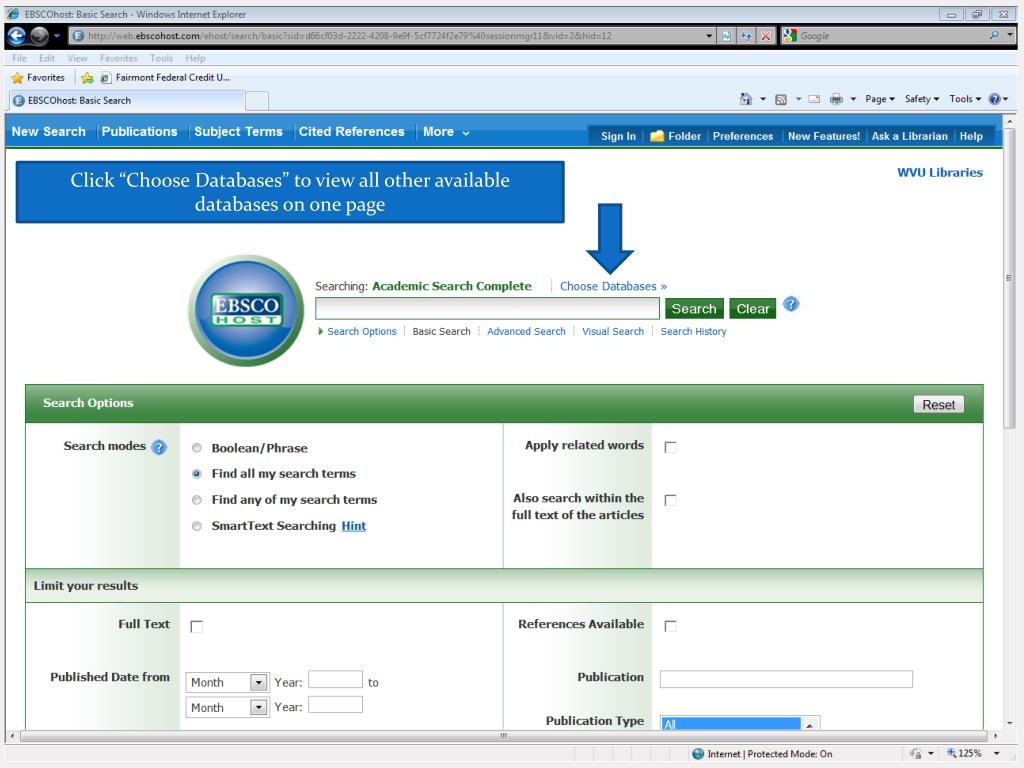1024x768 pixels.
Task: Tick the Full Text limiter checkbox
Action: tap(197, 626)
